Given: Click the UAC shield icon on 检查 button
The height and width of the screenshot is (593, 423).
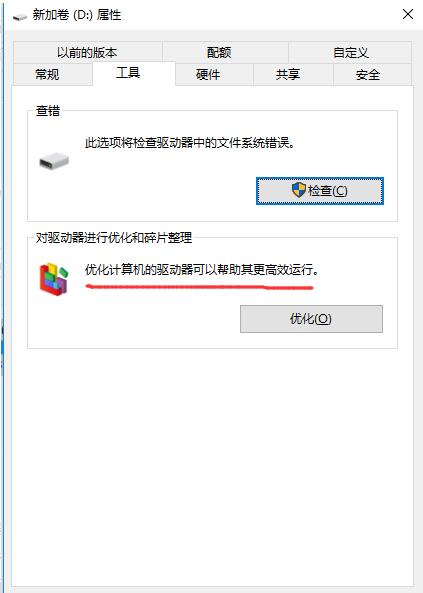Looking at the screenshot, I should coord(299,190).
